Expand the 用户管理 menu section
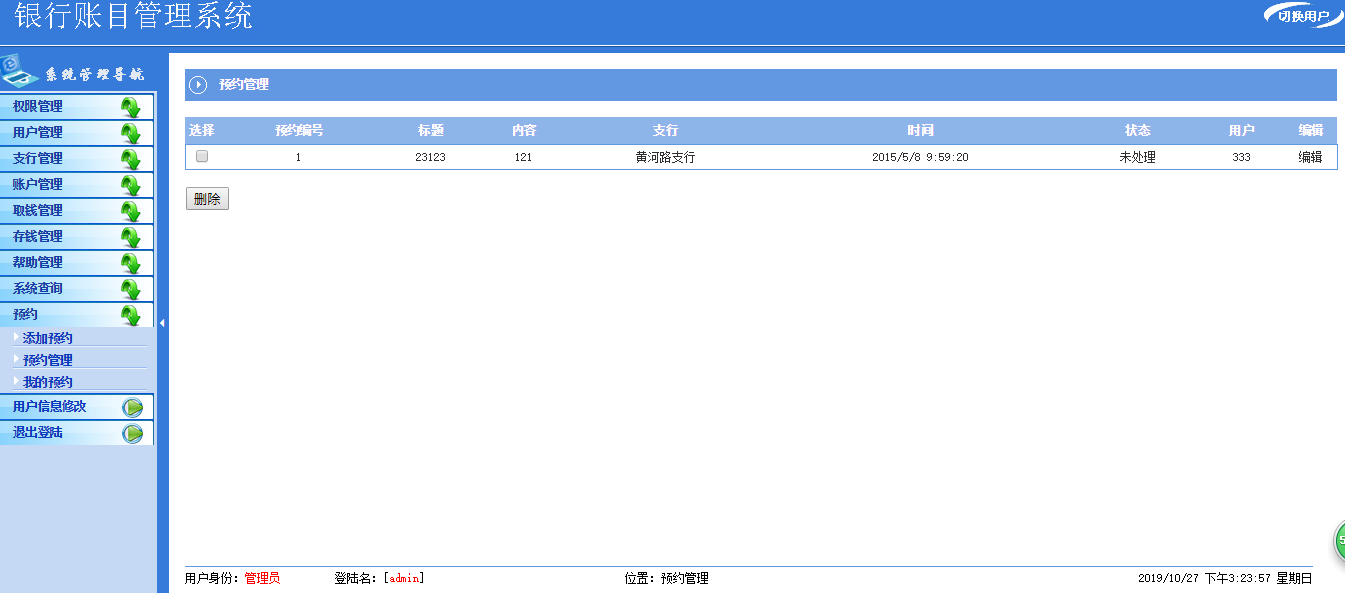The height and width of the screenshot is (593, 1345). [77, 132]
